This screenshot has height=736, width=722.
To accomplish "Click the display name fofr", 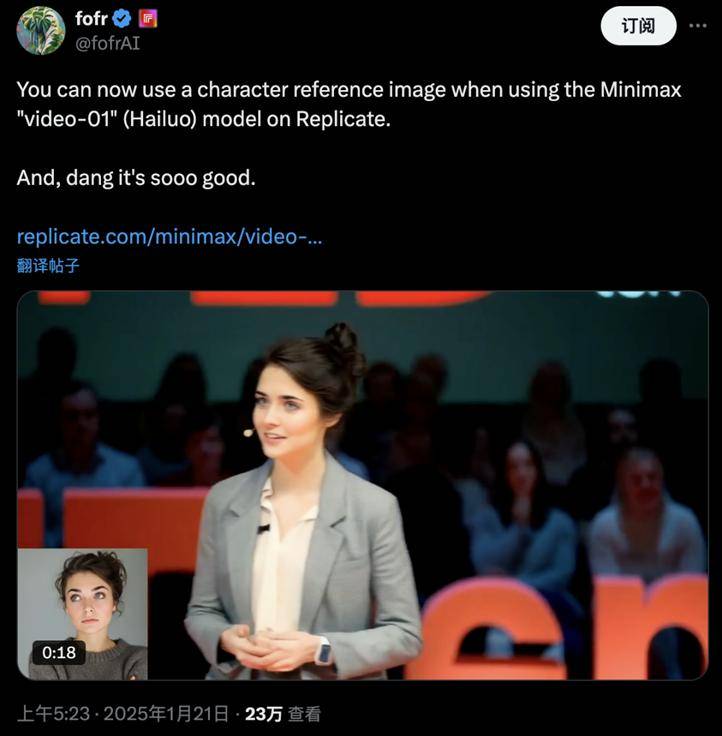I will click(92, 19).
